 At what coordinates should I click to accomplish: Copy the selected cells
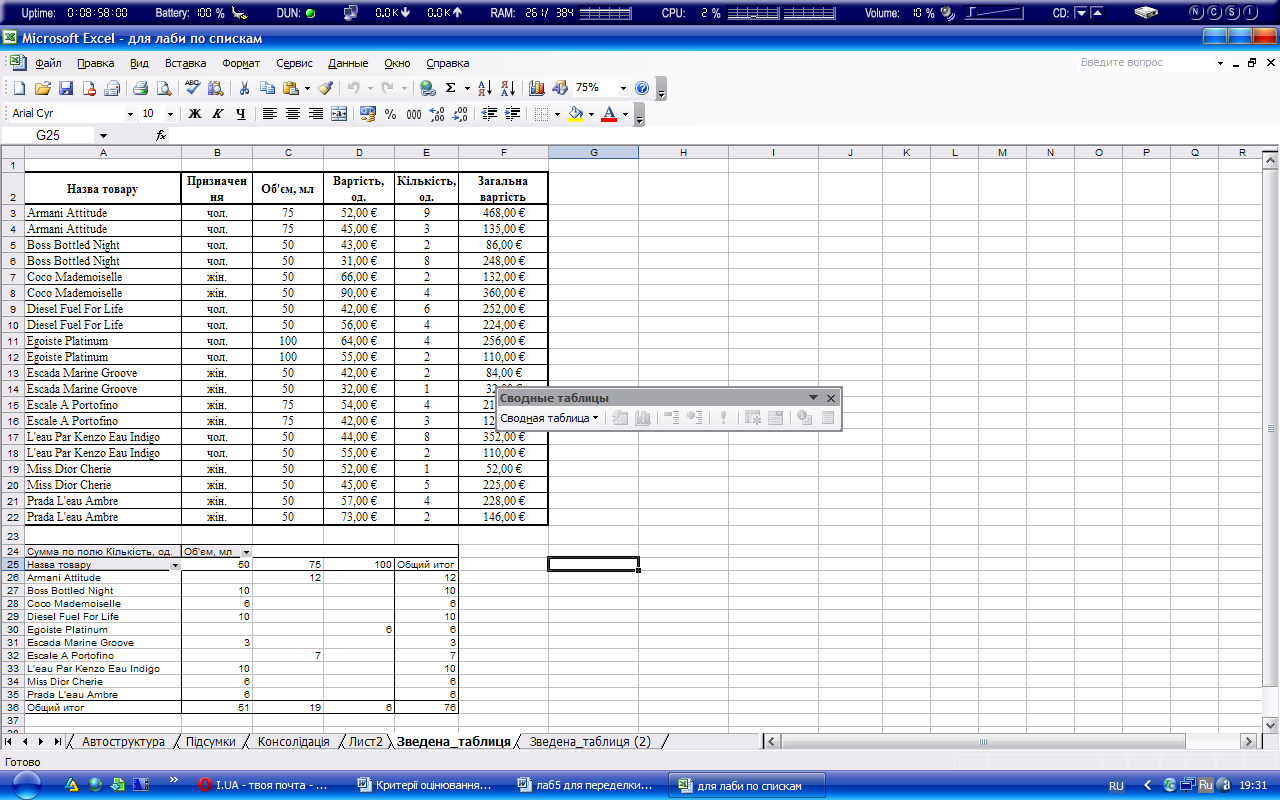tap(267, 88)
